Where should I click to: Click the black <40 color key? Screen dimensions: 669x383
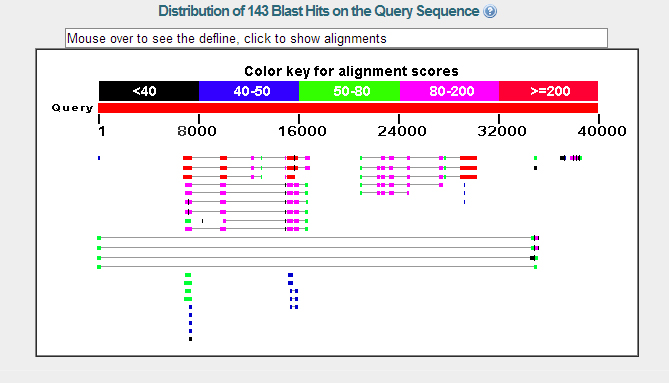(x=149, y=91)
